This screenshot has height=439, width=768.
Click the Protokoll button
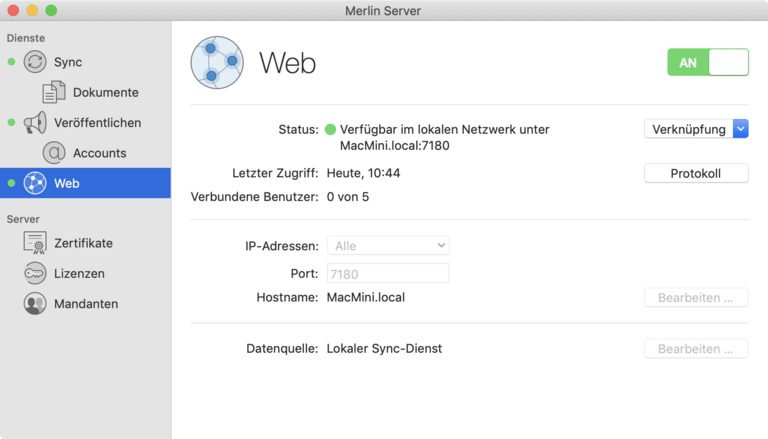tap(696, 173)
